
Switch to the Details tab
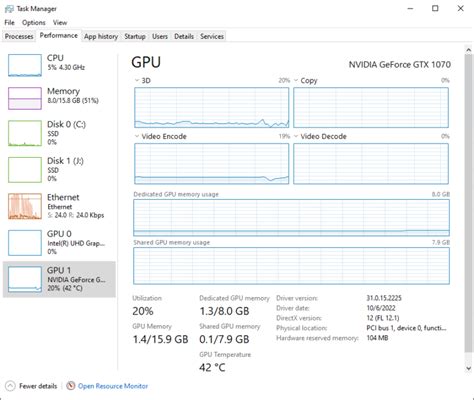click(x=184, y=36)
